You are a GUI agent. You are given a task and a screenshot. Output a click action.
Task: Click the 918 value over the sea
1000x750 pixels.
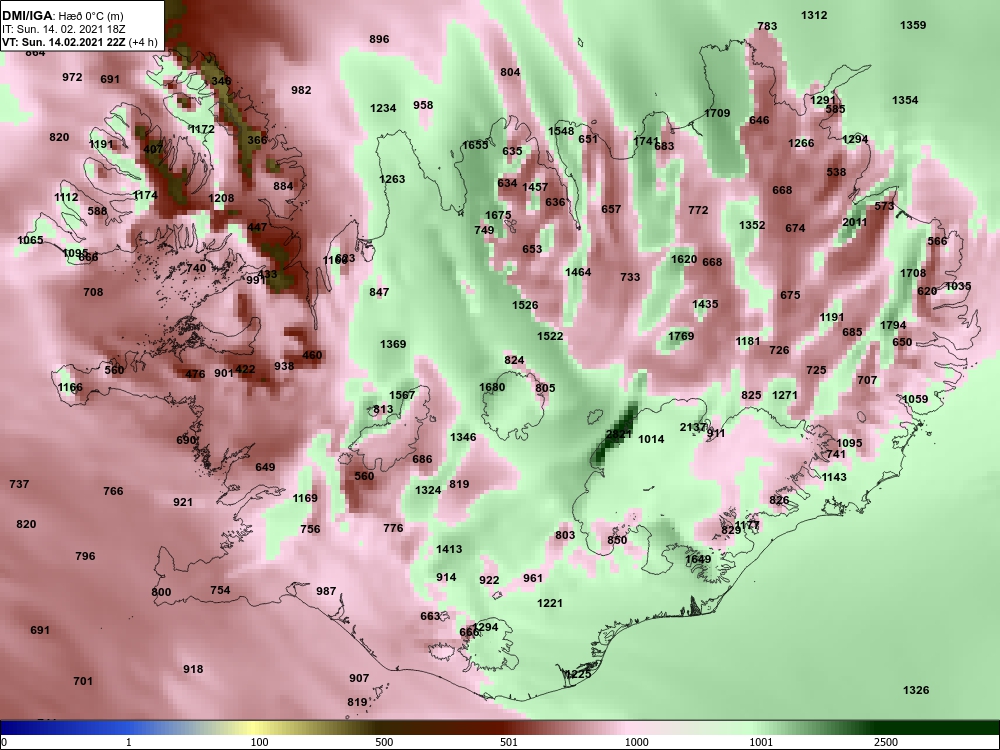[193, 669]
